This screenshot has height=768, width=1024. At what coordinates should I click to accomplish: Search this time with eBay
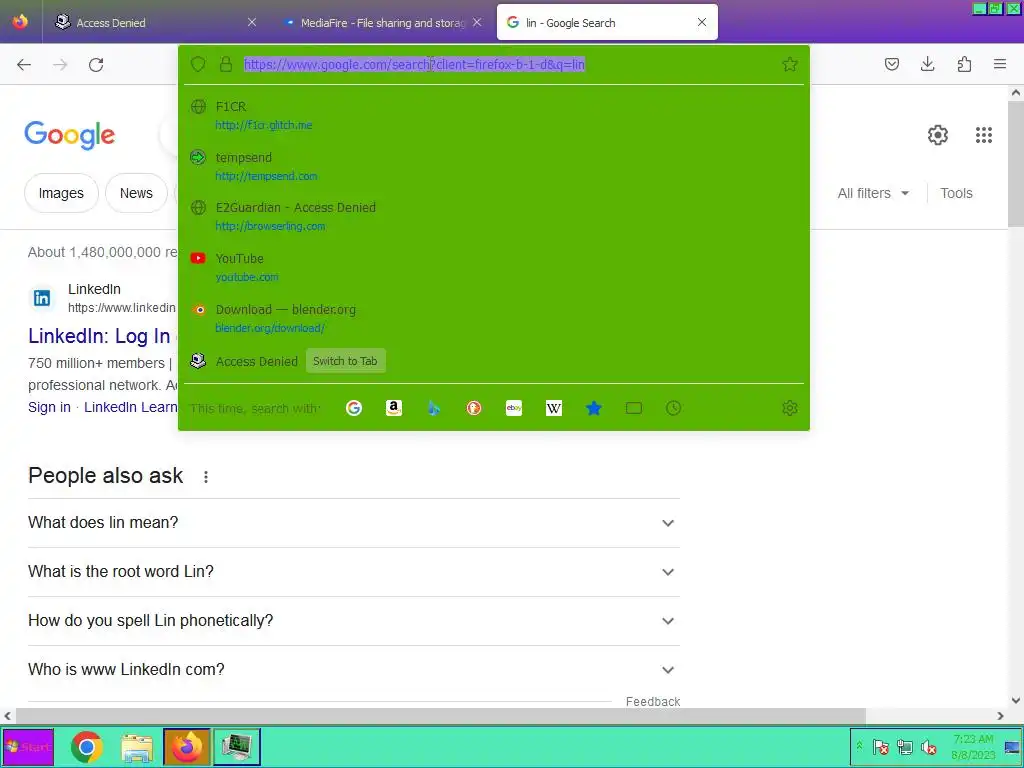click(x=514, y=408)
